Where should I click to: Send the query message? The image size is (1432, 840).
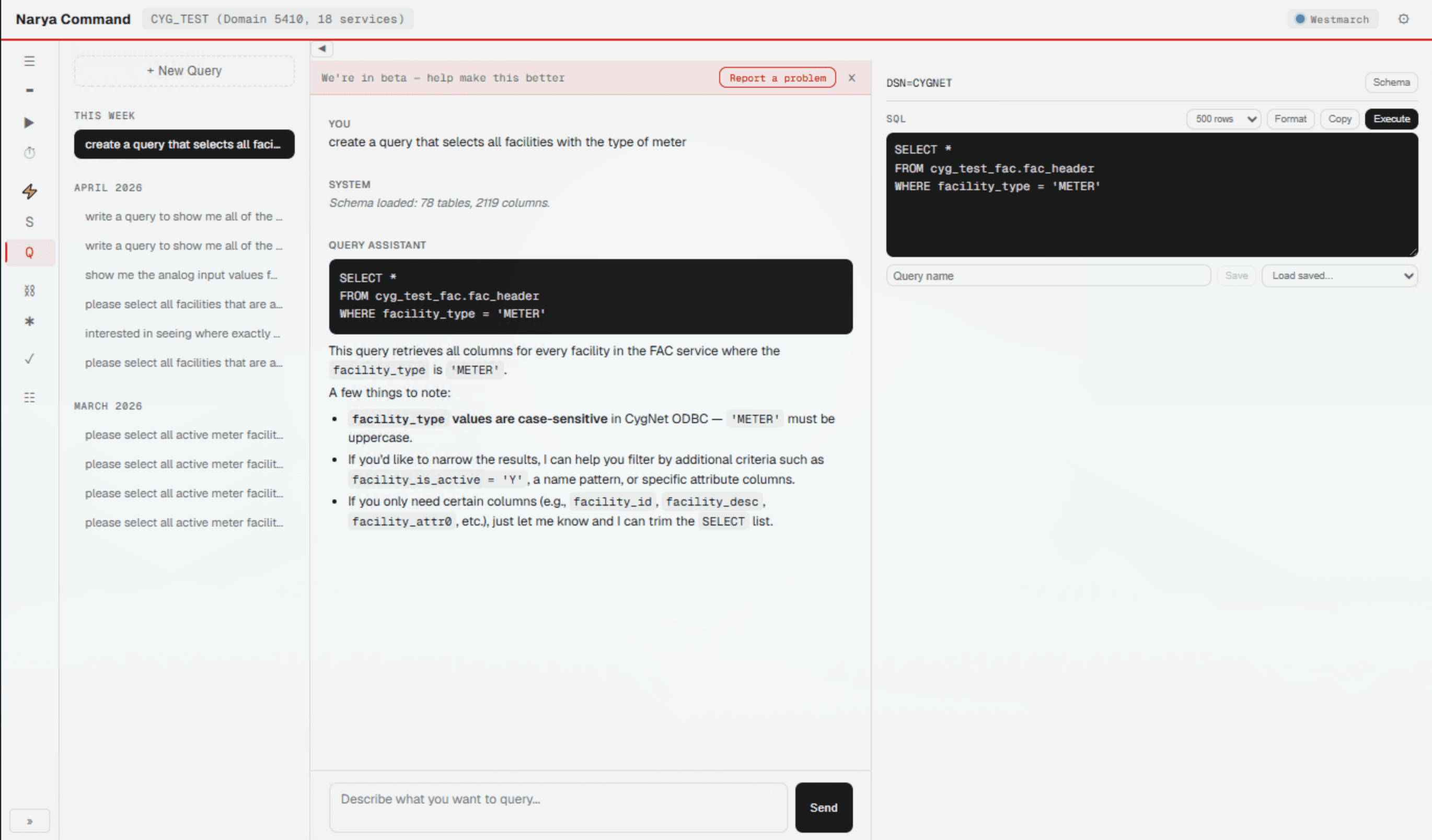coord(824,807)
